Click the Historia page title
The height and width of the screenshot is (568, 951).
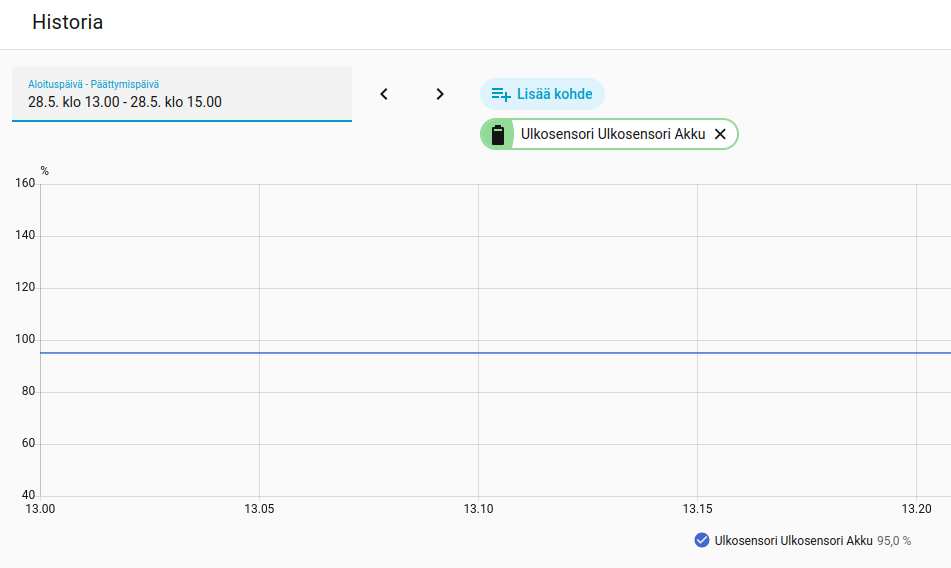[67, 22]
